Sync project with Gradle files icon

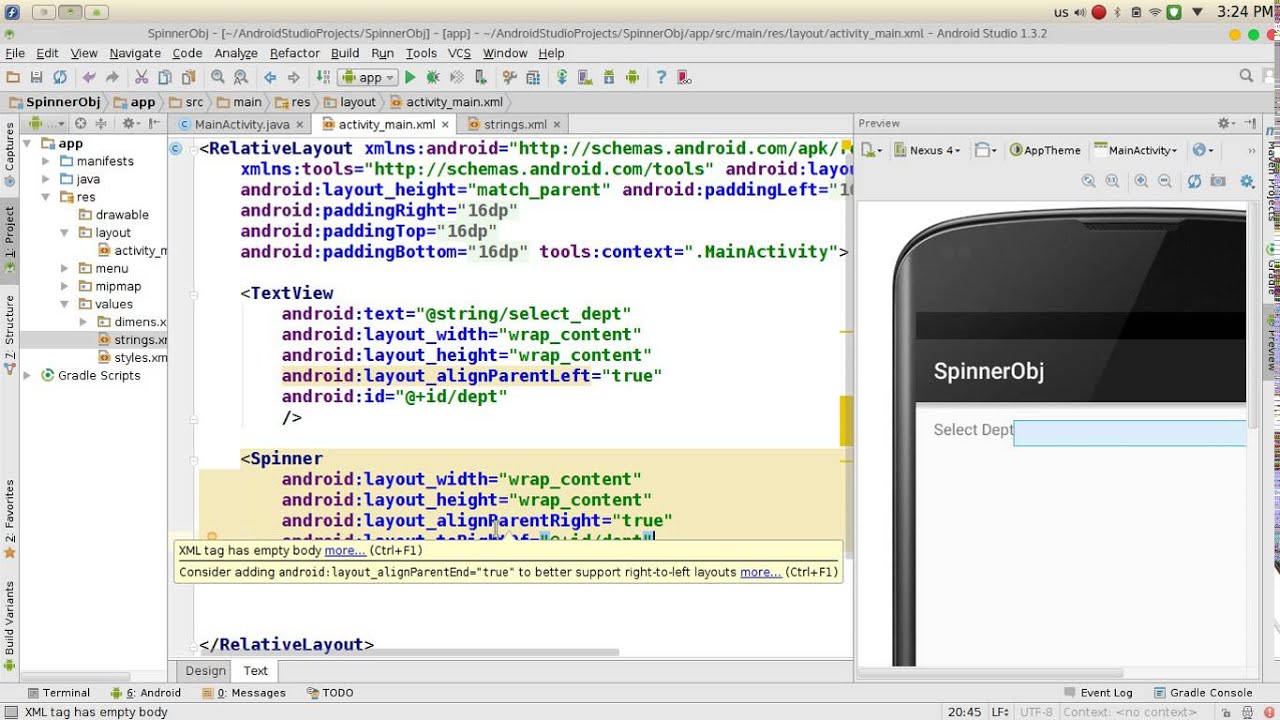click(x=562, y=77)
